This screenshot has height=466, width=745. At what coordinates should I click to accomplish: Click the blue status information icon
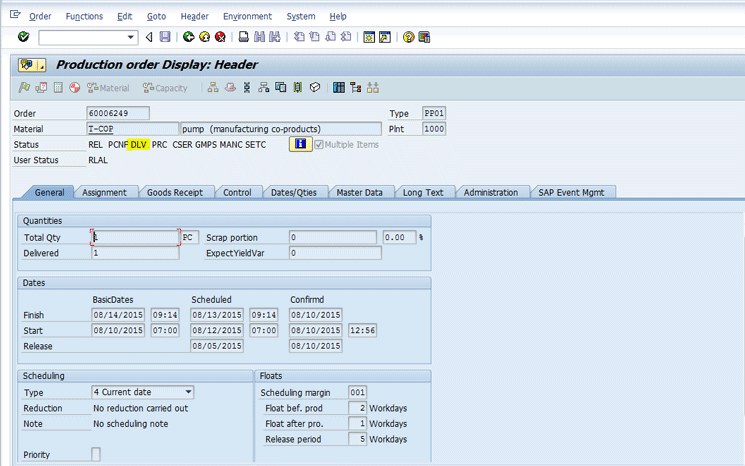(299, 144)
